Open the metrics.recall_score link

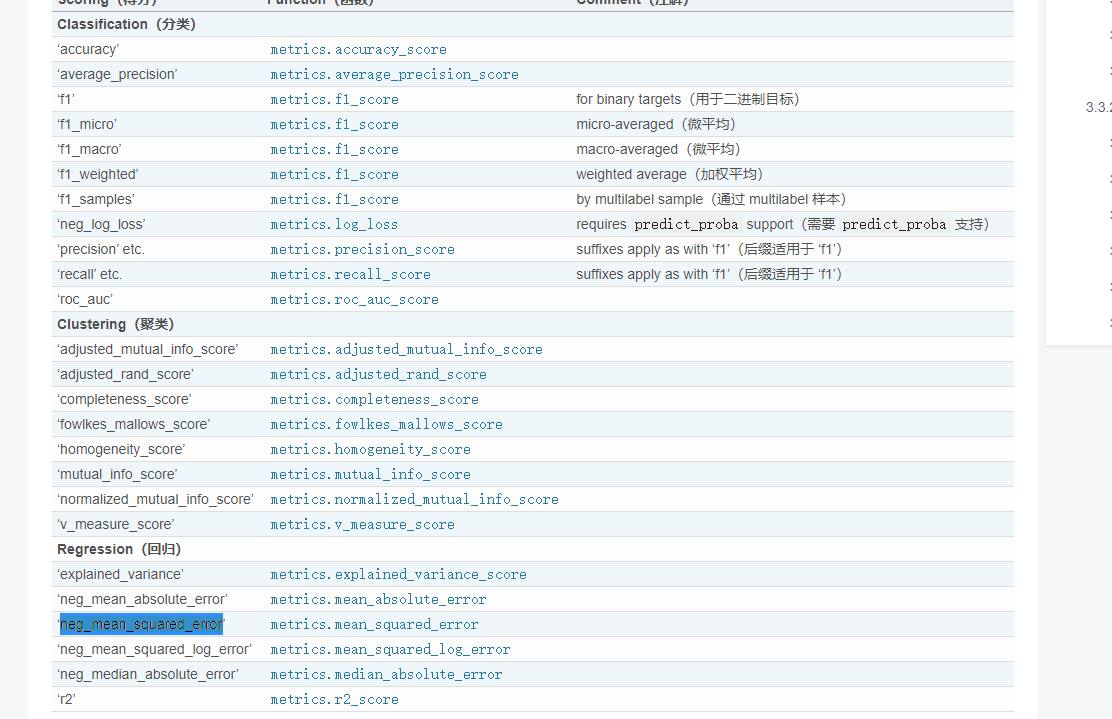point(350,275)
